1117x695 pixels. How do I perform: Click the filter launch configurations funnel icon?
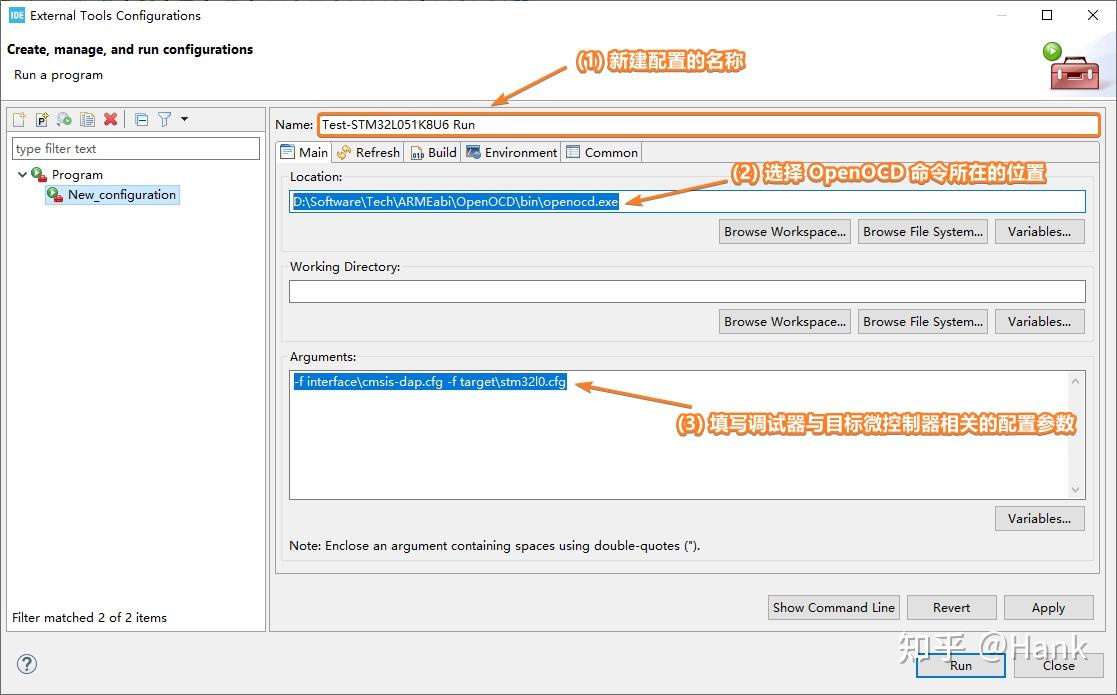point(164,120)
